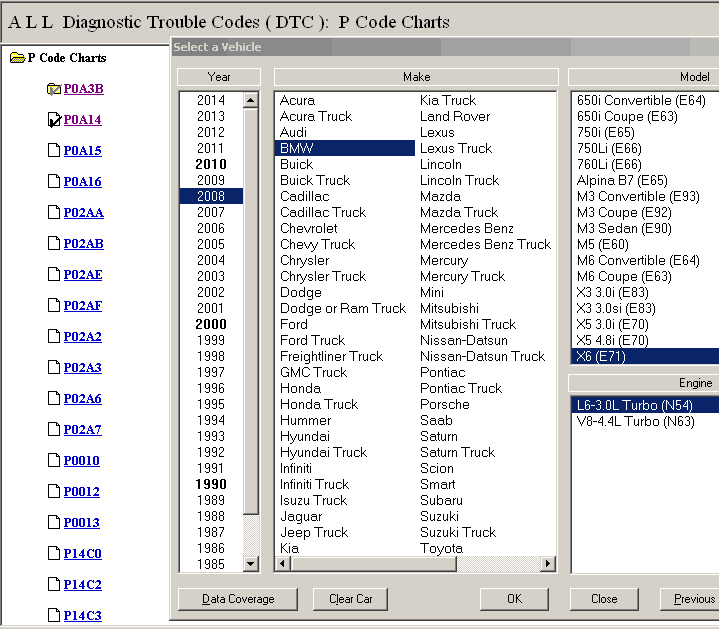Click the Previous button
719x629 pixels.
[690, 599]
